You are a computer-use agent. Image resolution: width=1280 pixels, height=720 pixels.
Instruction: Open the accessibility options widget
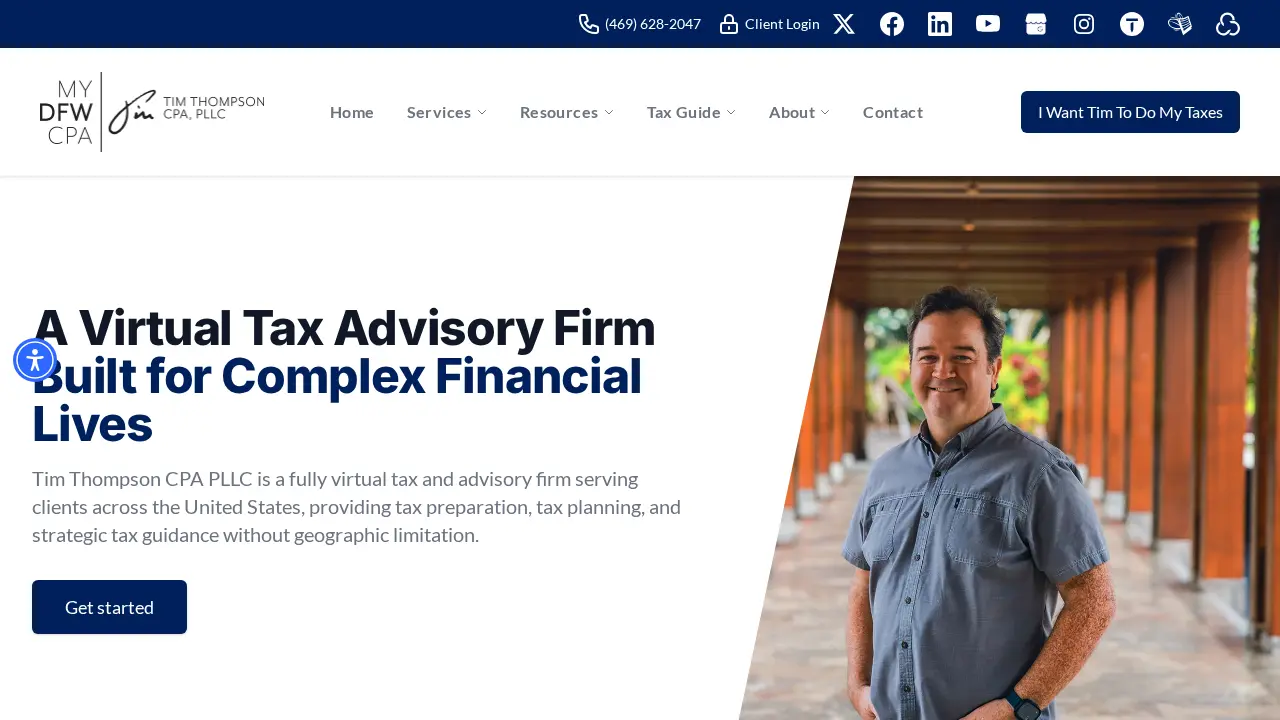coord(35,360)
